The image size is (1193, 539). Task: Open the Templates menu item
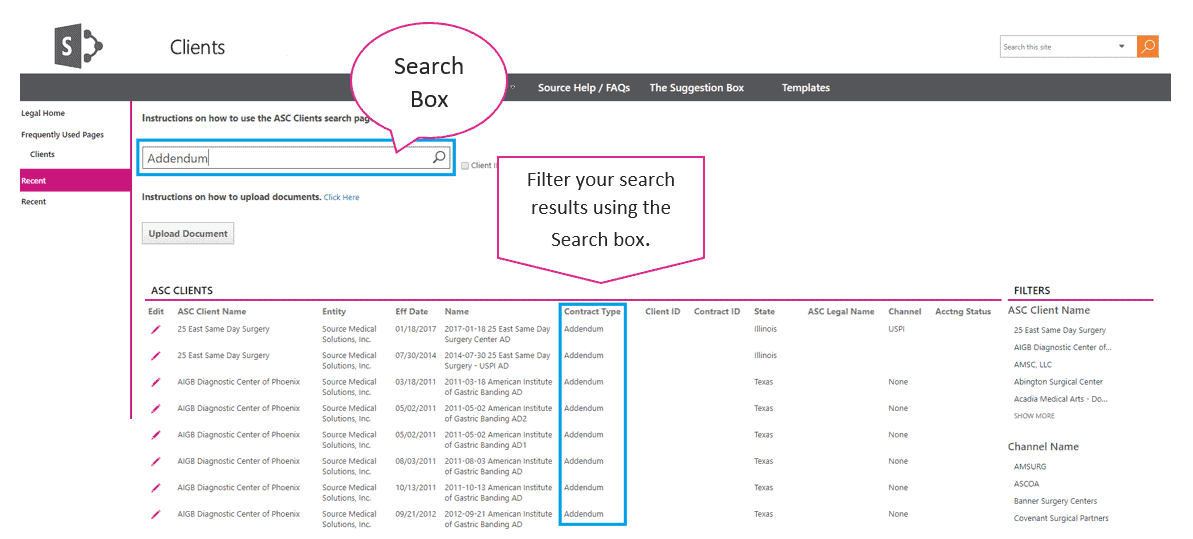click(806, 88)
